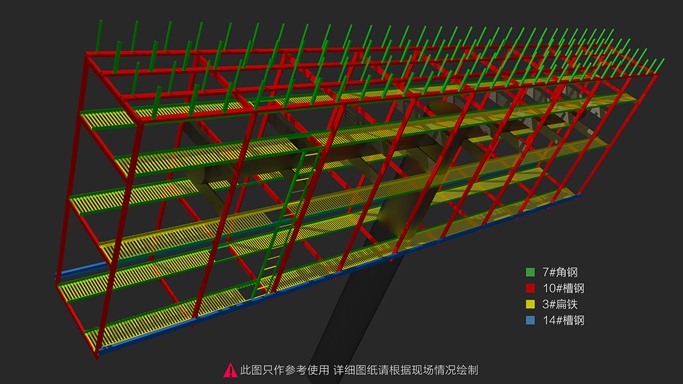This screenshot has width=683, height=384.
Task: Select the green 7#角钢 legend swatch
Action: 530,273
